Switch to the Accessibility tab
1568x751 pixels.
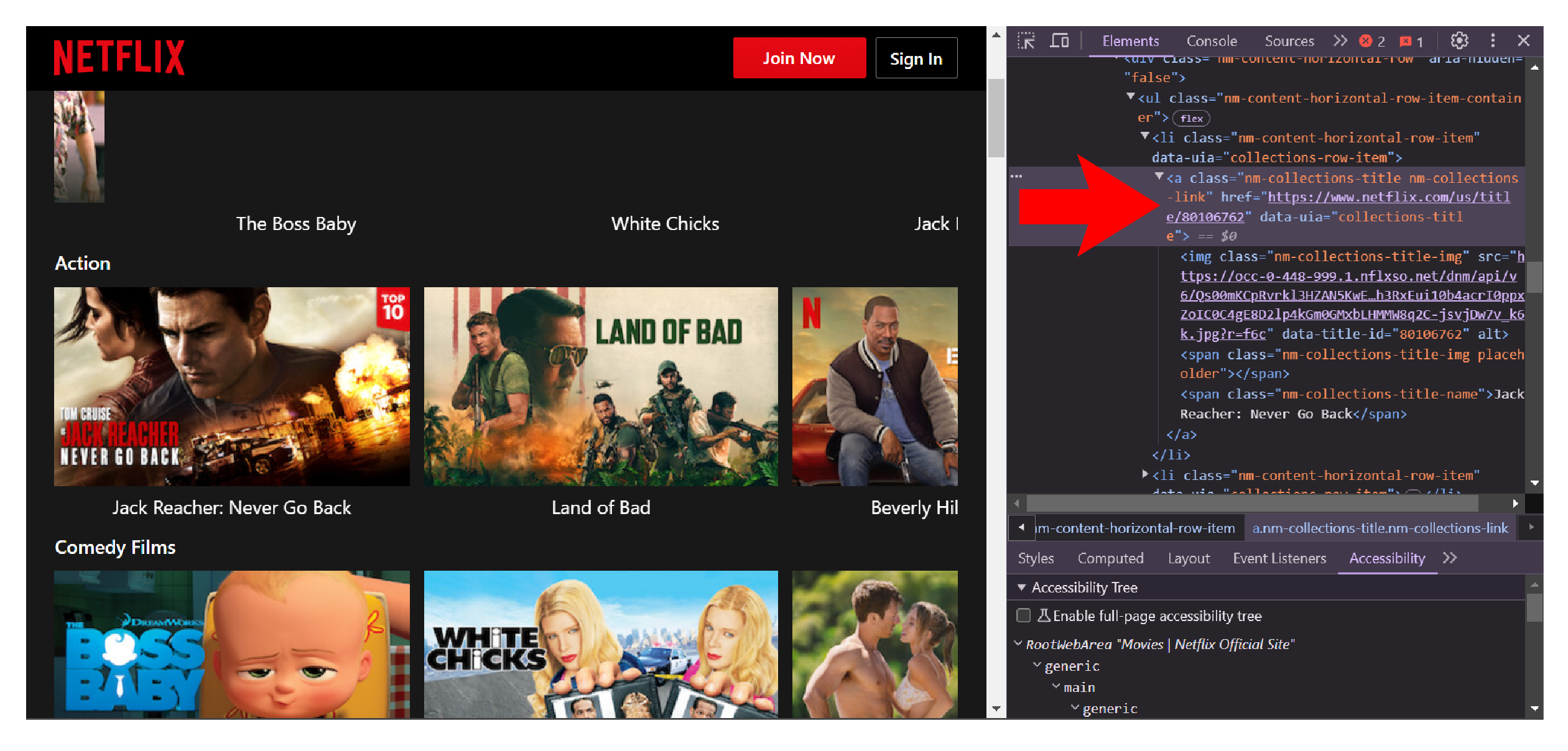click(x=1387, y=558)
